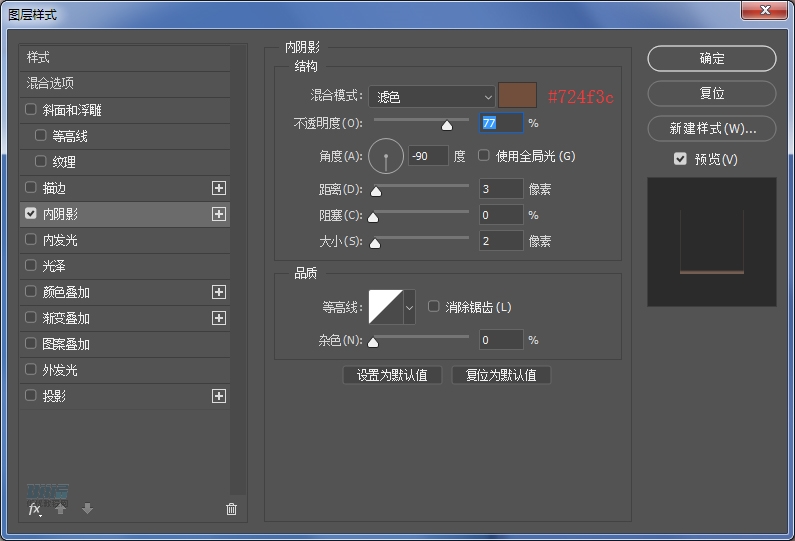Click the move effect down arrow
Screen dimensions: 795x541
click(x=87, y=509)
